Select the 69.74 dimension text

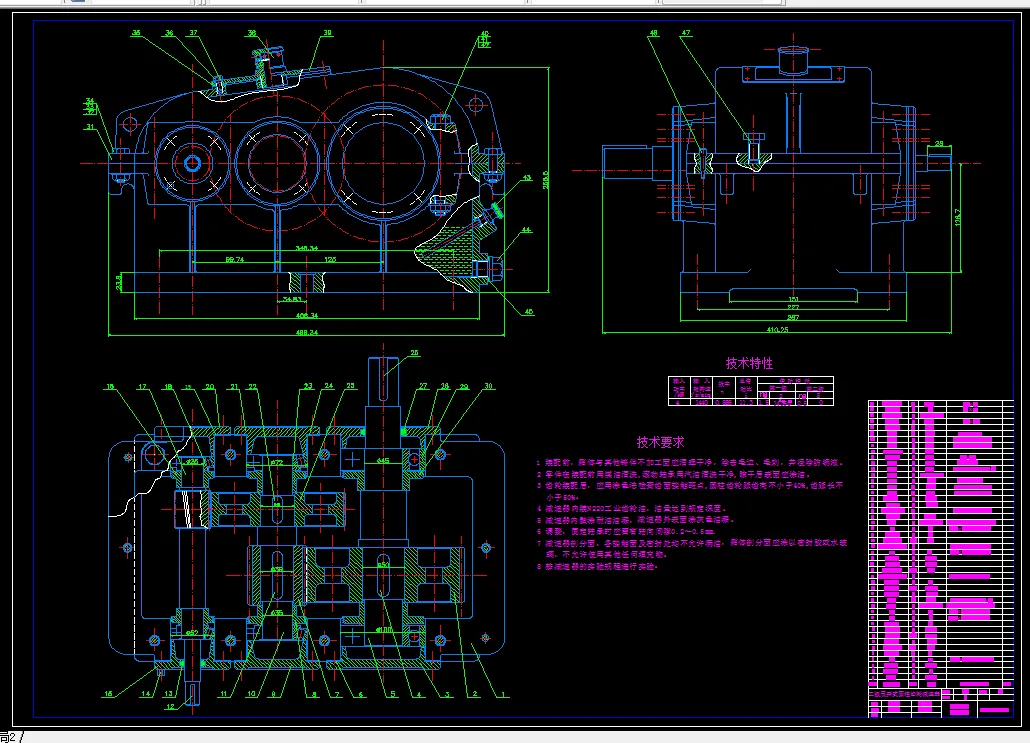tap(237, 257)
